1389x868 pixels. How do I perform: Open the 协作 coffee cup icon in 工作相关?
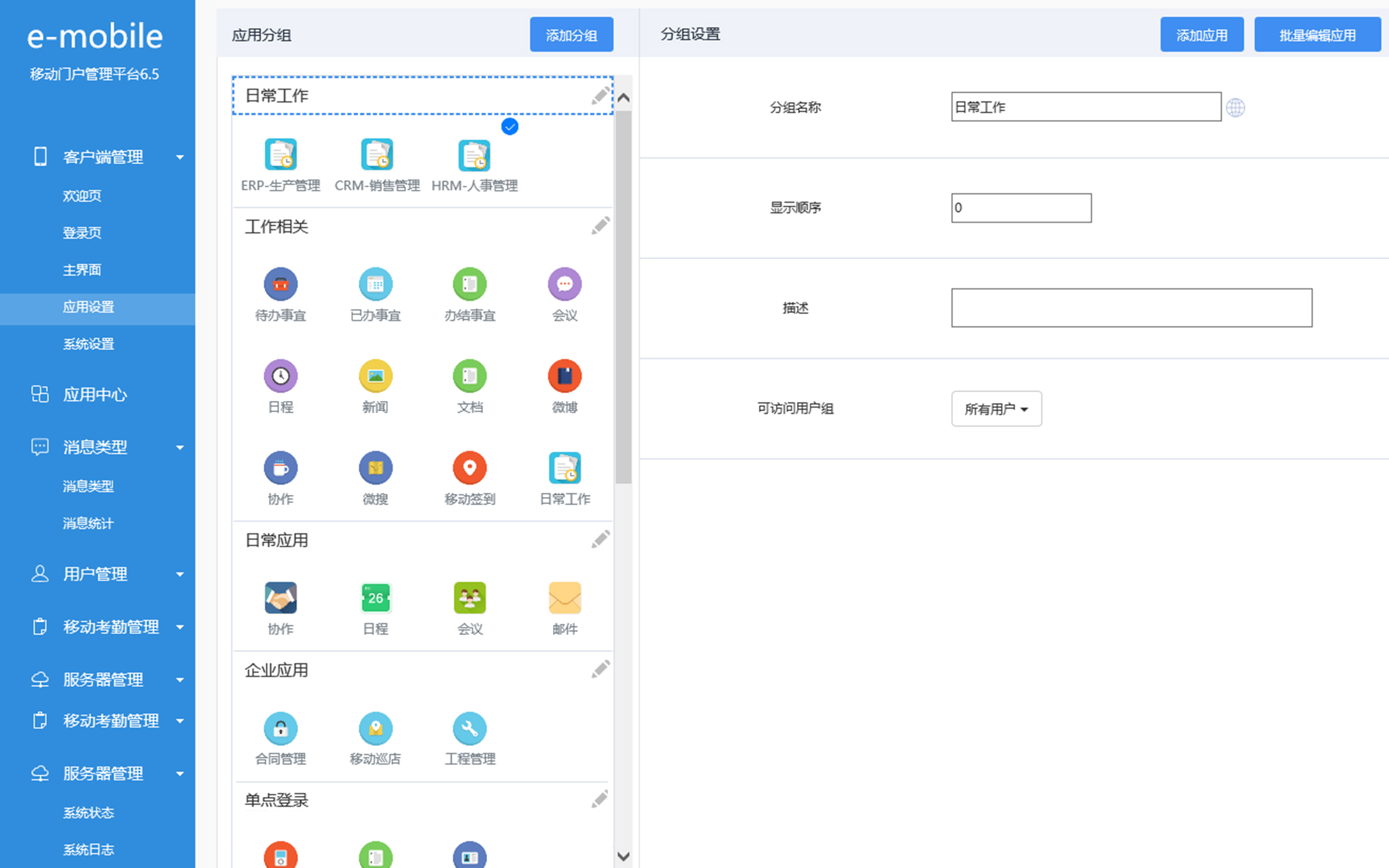(281, 468)
